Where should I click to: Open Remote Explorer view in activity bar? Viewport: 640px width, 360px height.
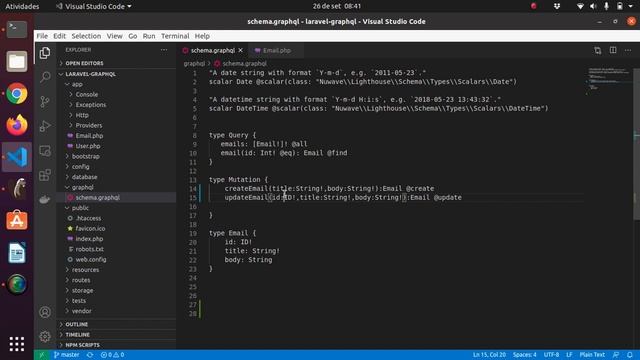pos(45,151)
